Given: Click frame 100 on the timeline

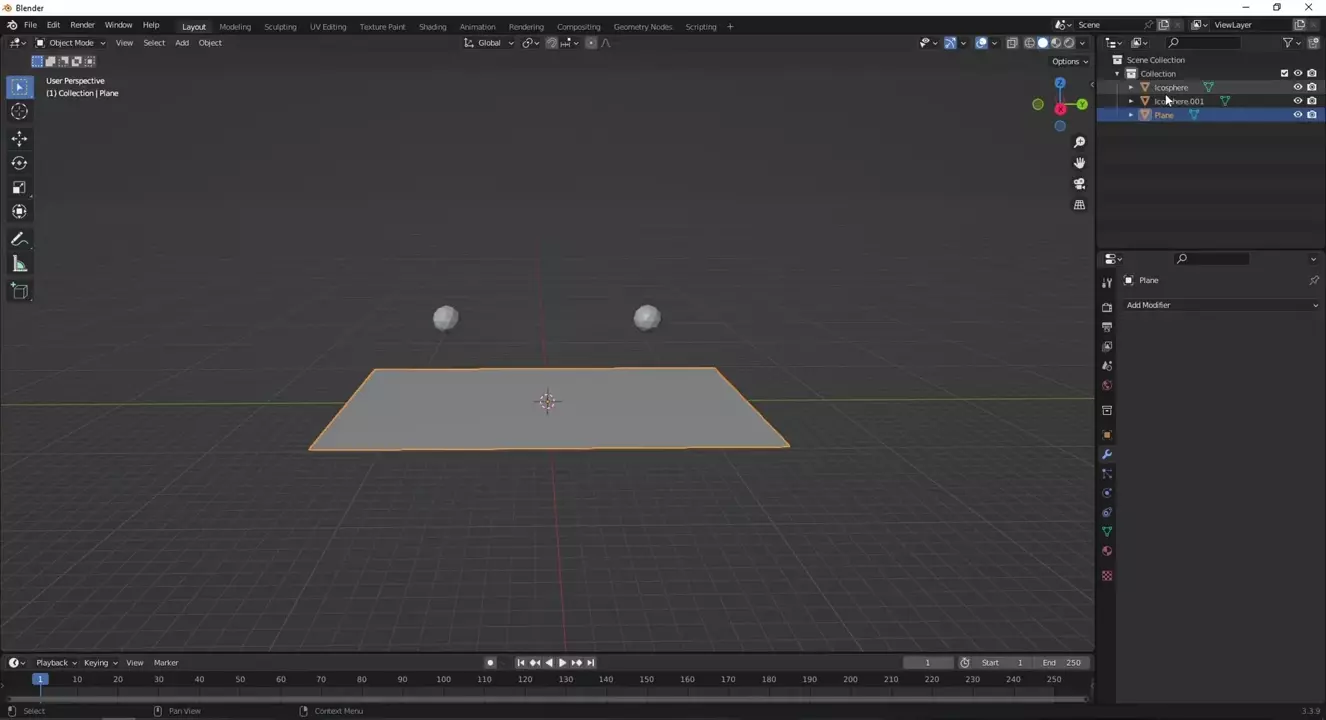Looking at the screenshot, I should click(x=443, y=680).
